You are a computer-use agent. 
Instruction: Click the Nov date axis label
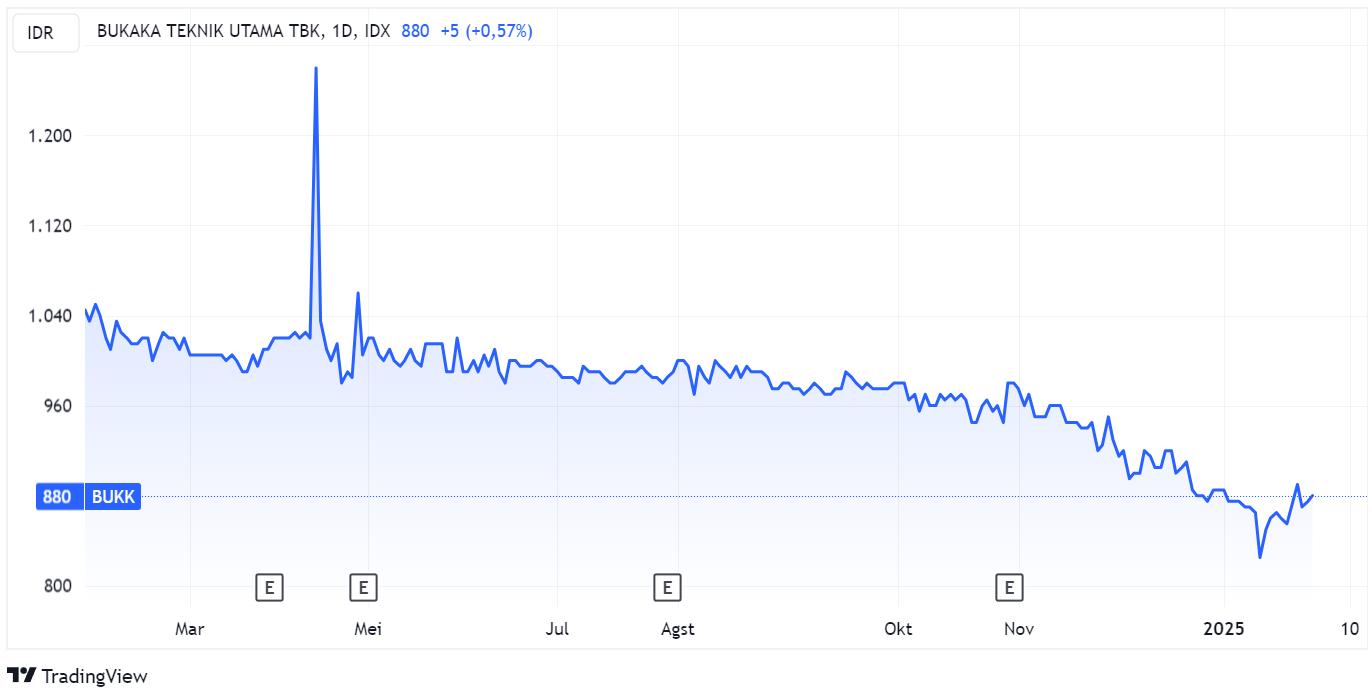coord(1018,629)
